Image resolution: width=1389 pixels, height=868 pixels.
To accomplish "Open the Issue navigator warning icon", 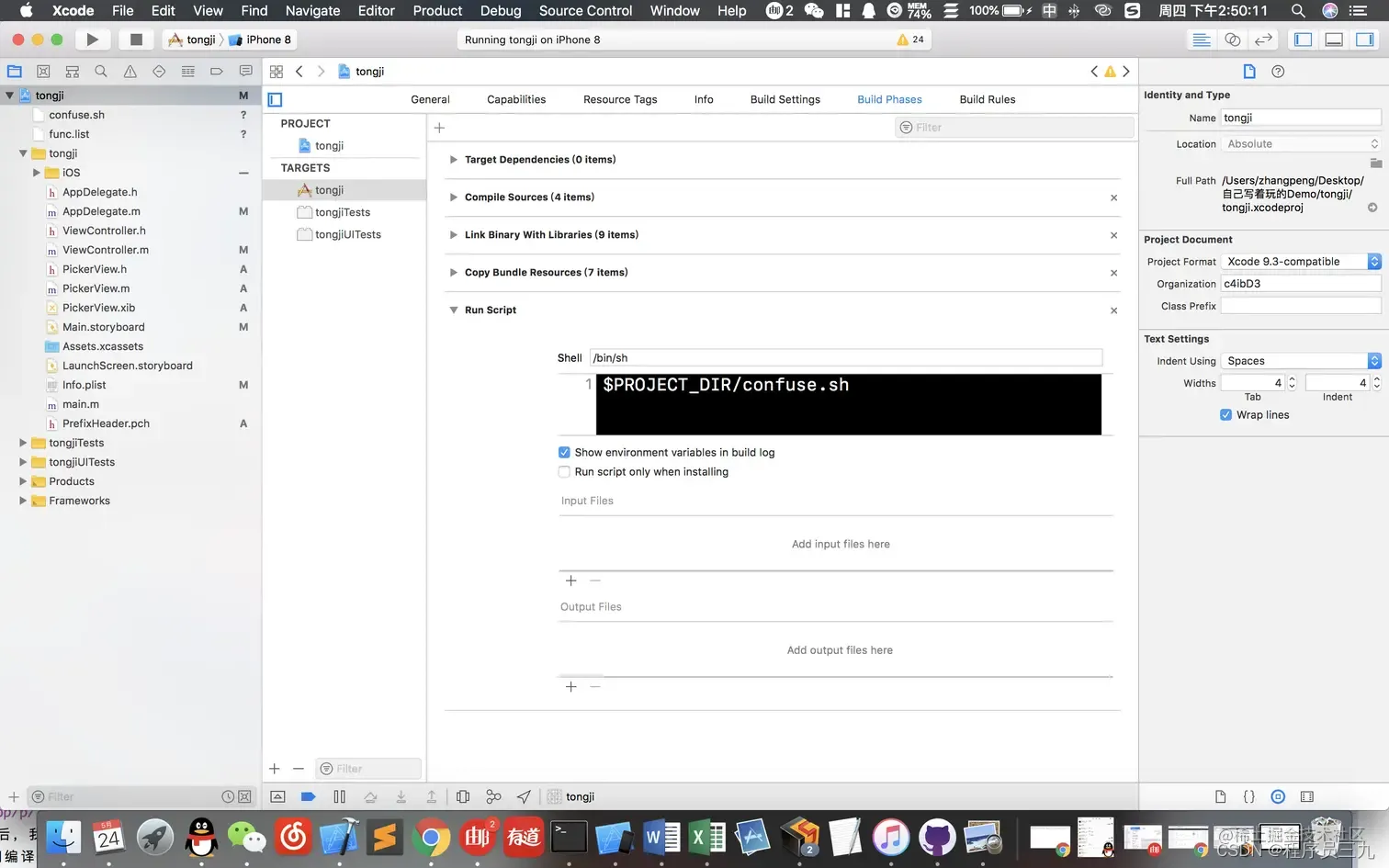I will click(x=130, y=72).
